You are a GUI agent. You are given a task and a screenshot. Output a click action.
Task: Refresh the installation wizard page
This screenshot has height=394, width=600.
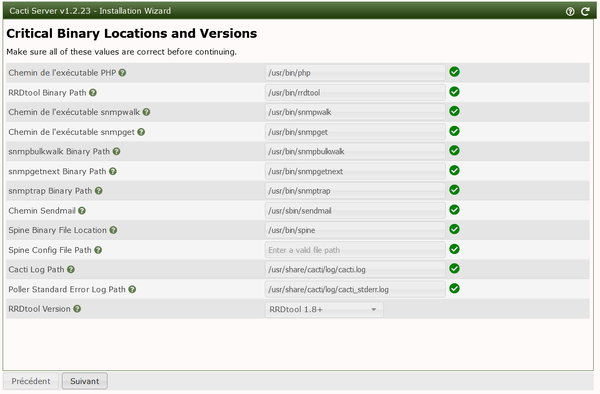585,11
